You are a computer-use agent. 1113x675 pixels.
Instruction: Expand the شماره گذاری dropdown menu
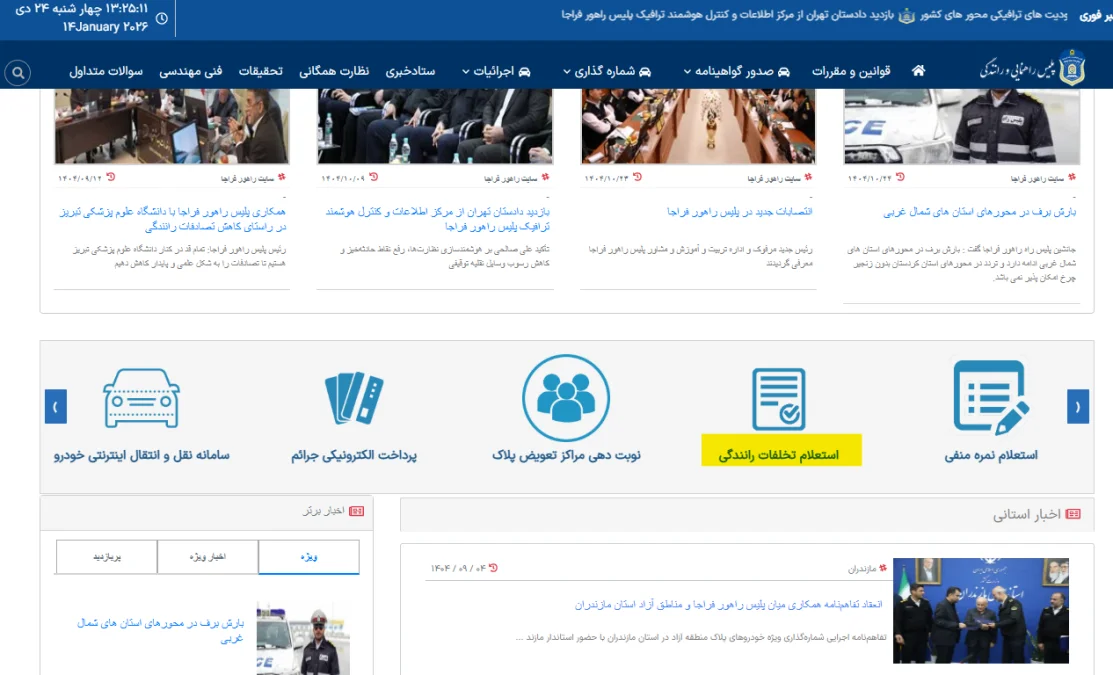tap(611, 71)
